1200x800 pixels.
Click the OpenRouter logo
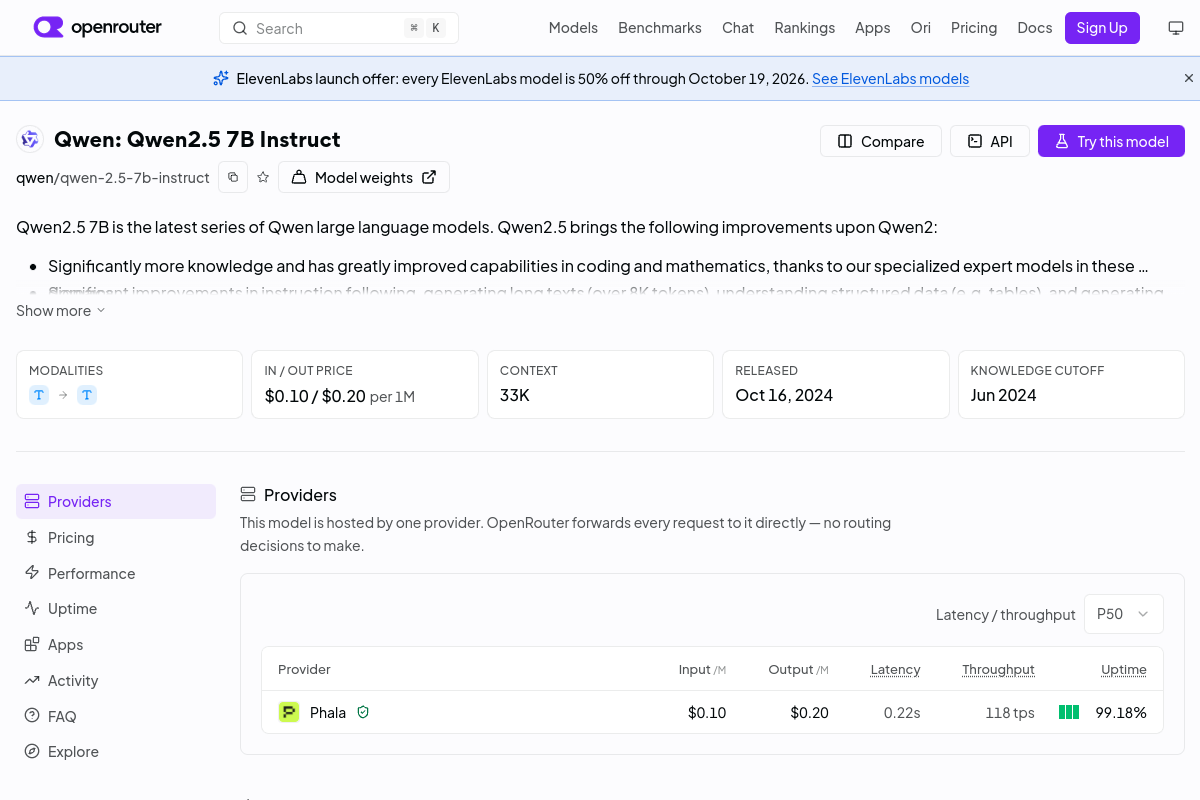tap(97, 28)
